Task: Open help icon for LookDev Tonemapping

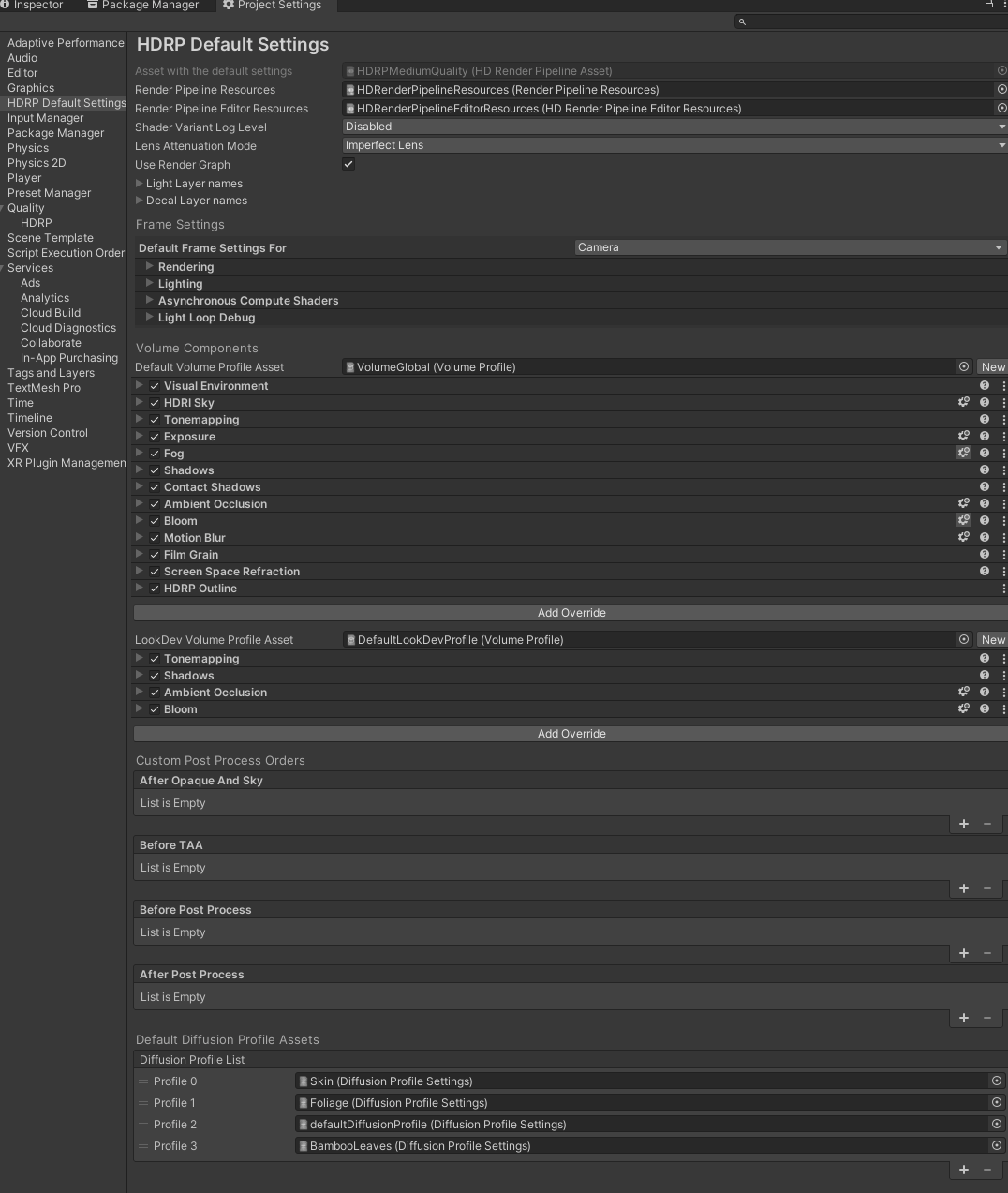Action: pos(985,658)
